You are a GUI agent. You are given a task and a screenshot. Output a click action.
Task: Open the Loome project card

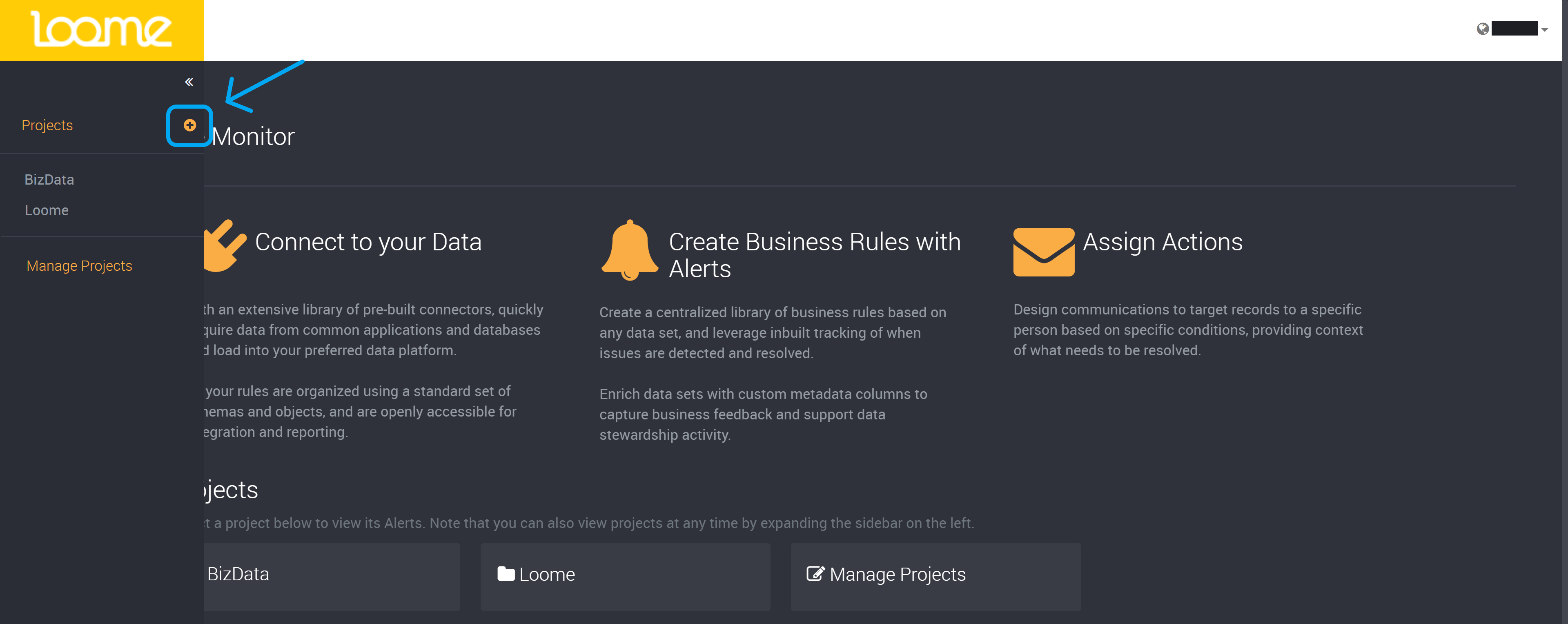pyautogui.click(x=625, y=577)
